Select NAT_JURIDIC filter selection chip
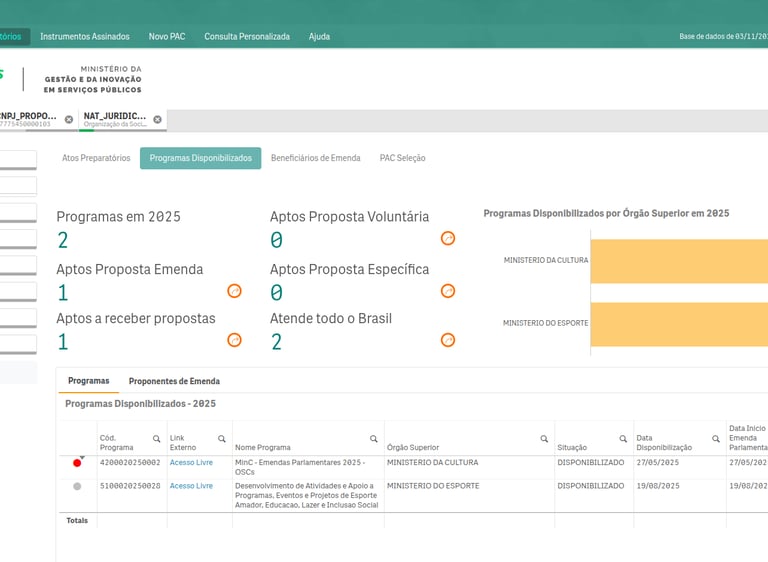This screenshot has height=562, width=768. [115, 119]
